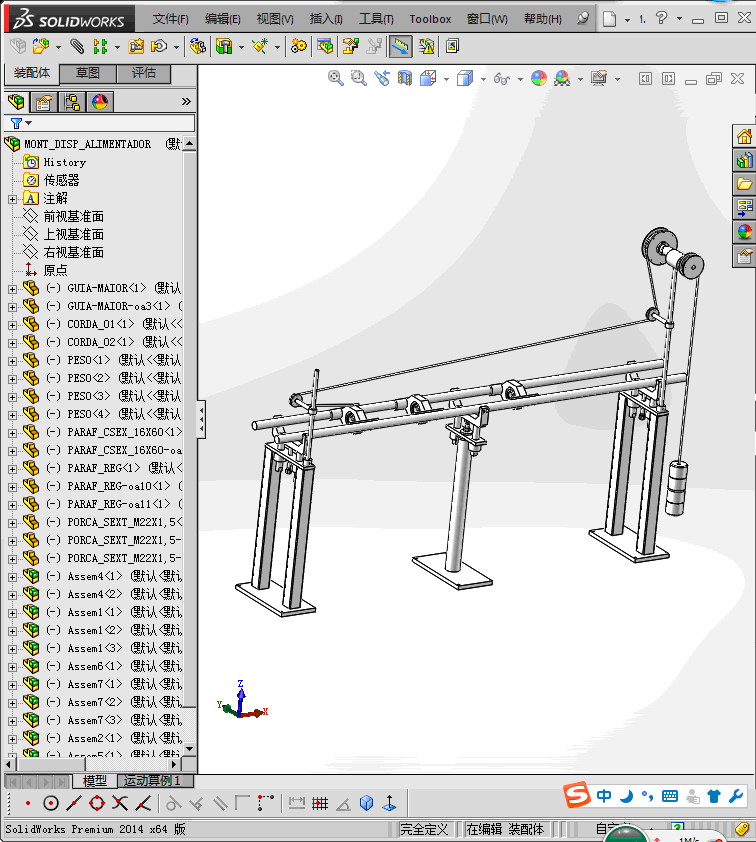Expand the PARAF_REG<1> component node
Image resolution: width=756 pixels, height=842 pixels.
12,469
